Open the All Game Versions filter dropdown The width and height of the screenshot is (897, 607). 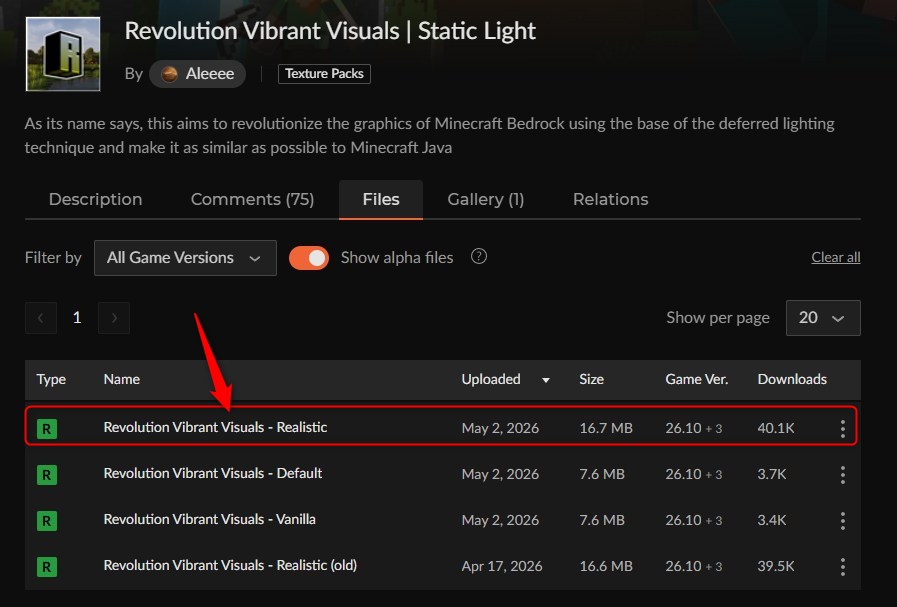pyautogui.click(x=185, y=258)
